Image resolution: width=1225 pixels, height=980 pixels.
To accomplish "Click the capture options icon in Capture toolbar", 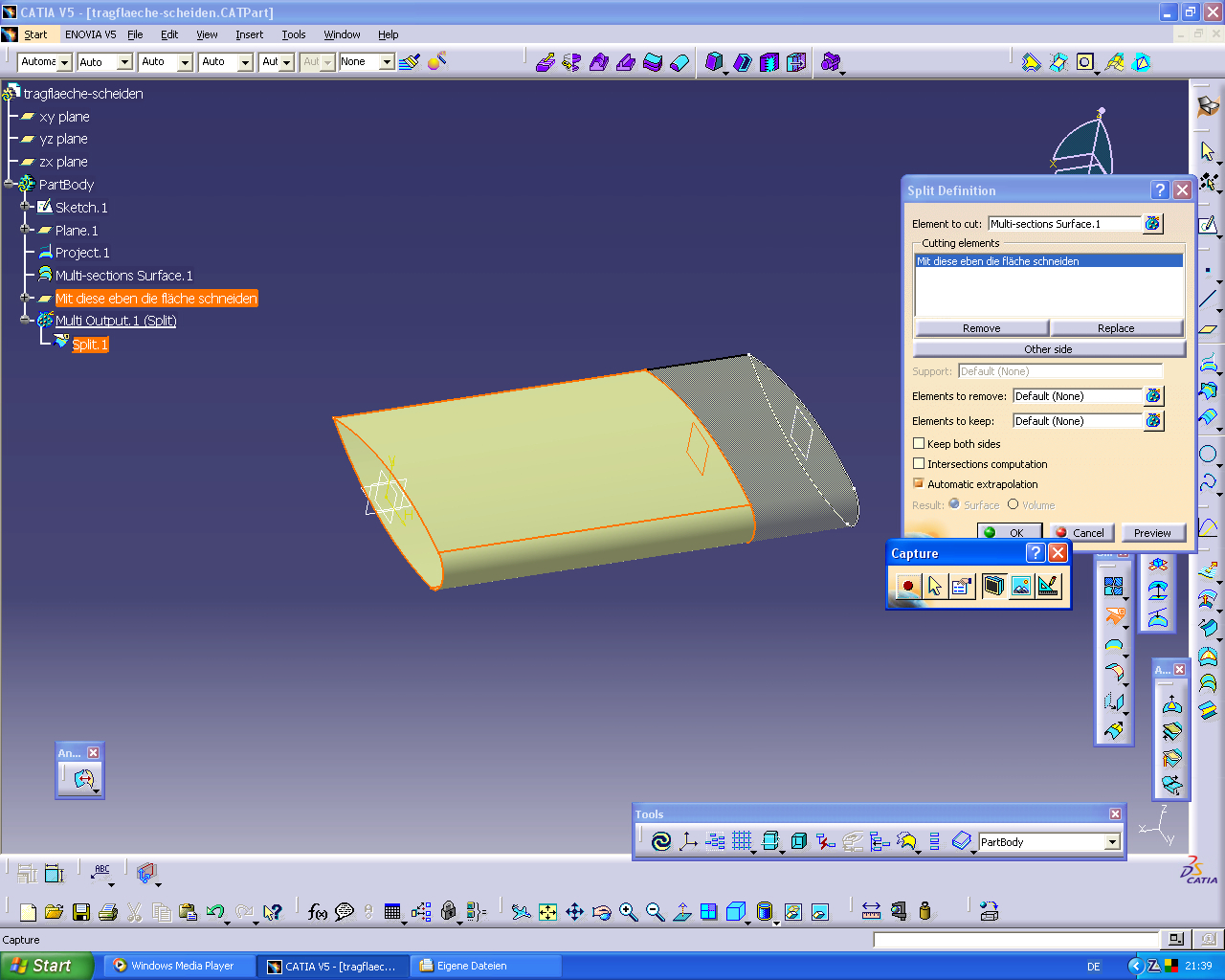I will pyautogui.click(x=963, y=585).
